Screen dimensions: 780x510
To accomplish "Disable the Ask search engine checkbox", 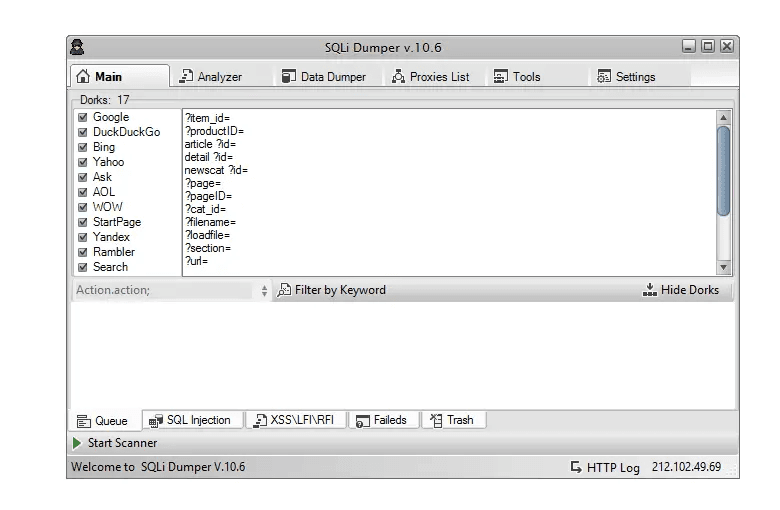I will click(x=83, y=177).
